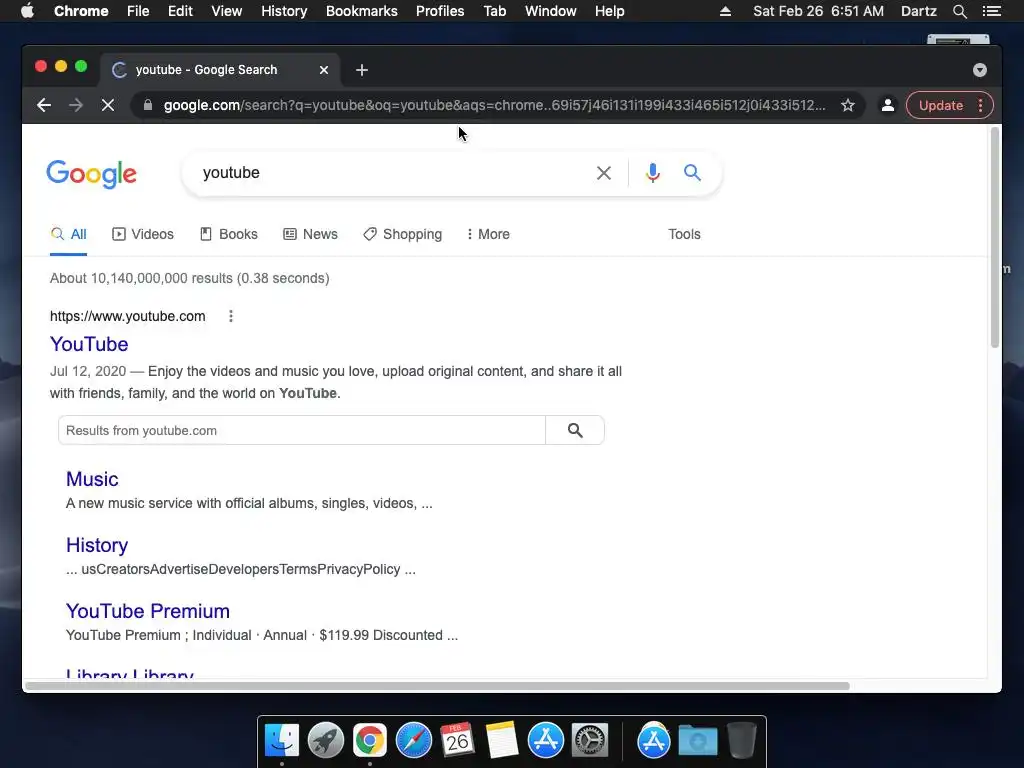Open Chrome three-dot menu beside Update
Viewport: 1024px width, 768px height.
click(980, 105)
